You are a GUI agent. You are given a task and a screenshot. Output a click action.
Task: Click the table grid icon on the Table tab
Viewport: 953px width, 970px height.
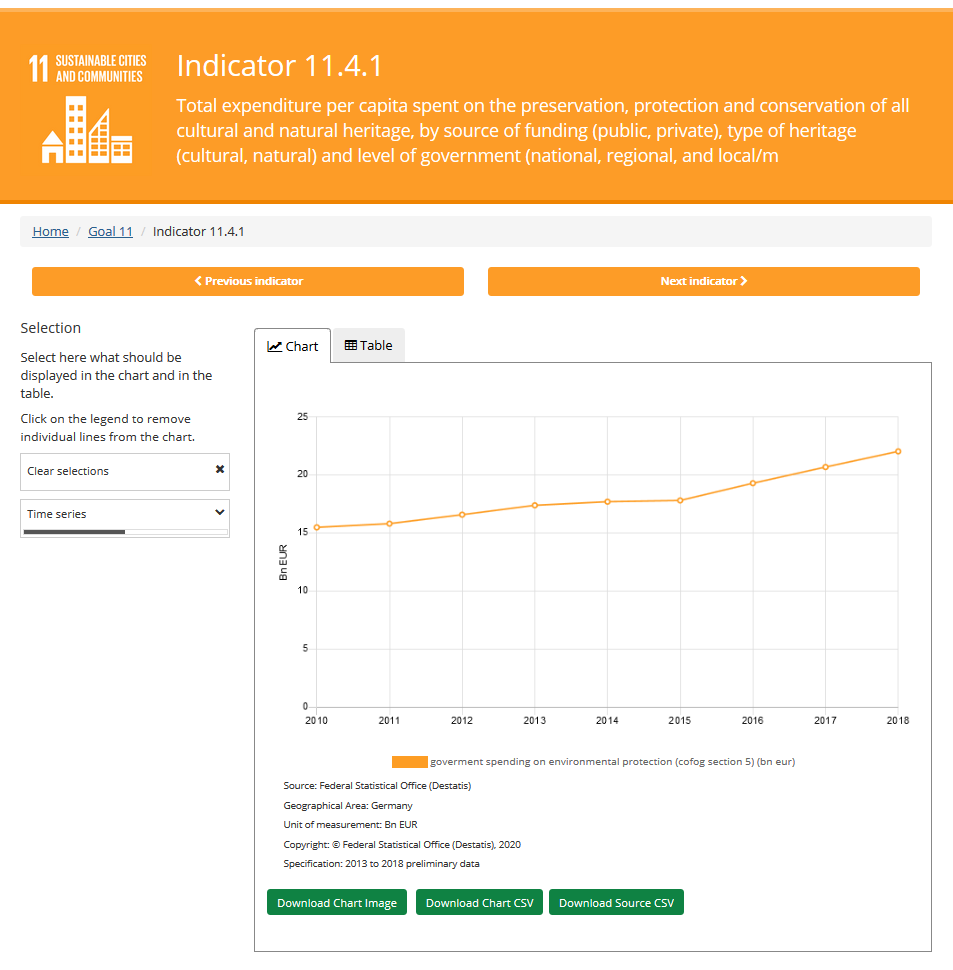coord(351,345)
